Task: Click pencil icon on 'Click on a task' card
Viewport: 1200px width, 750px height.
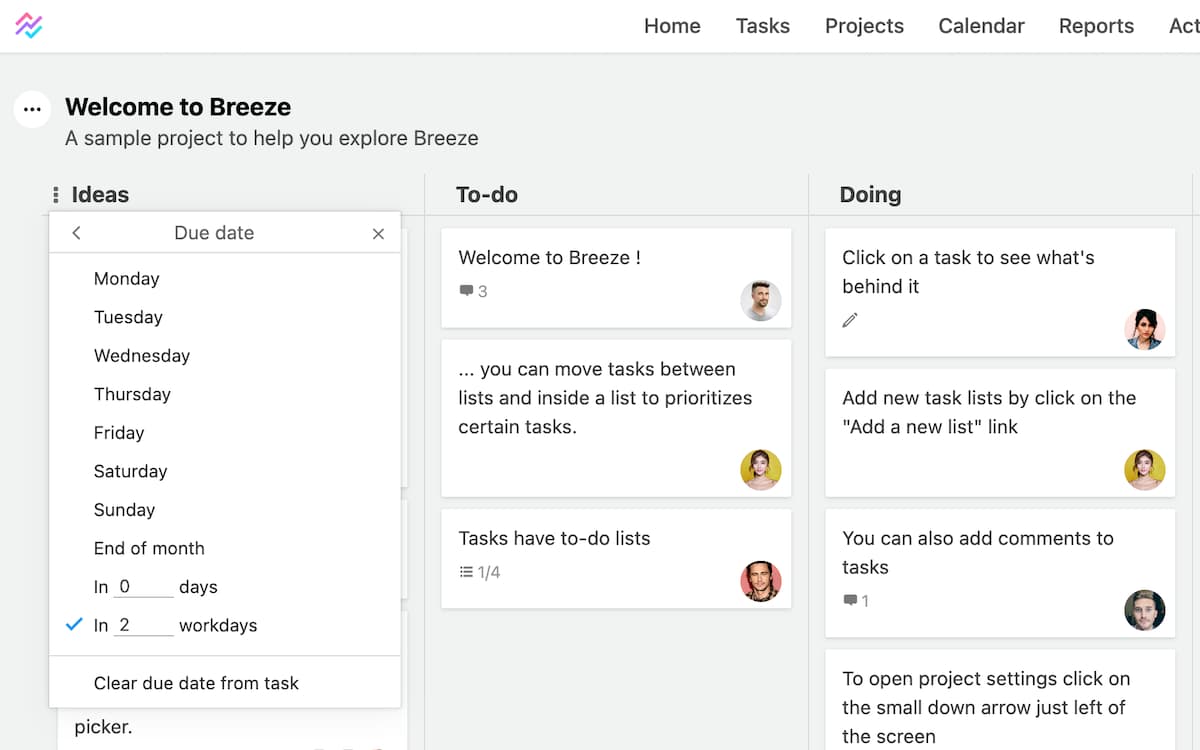Action: (x=850, y=320)
